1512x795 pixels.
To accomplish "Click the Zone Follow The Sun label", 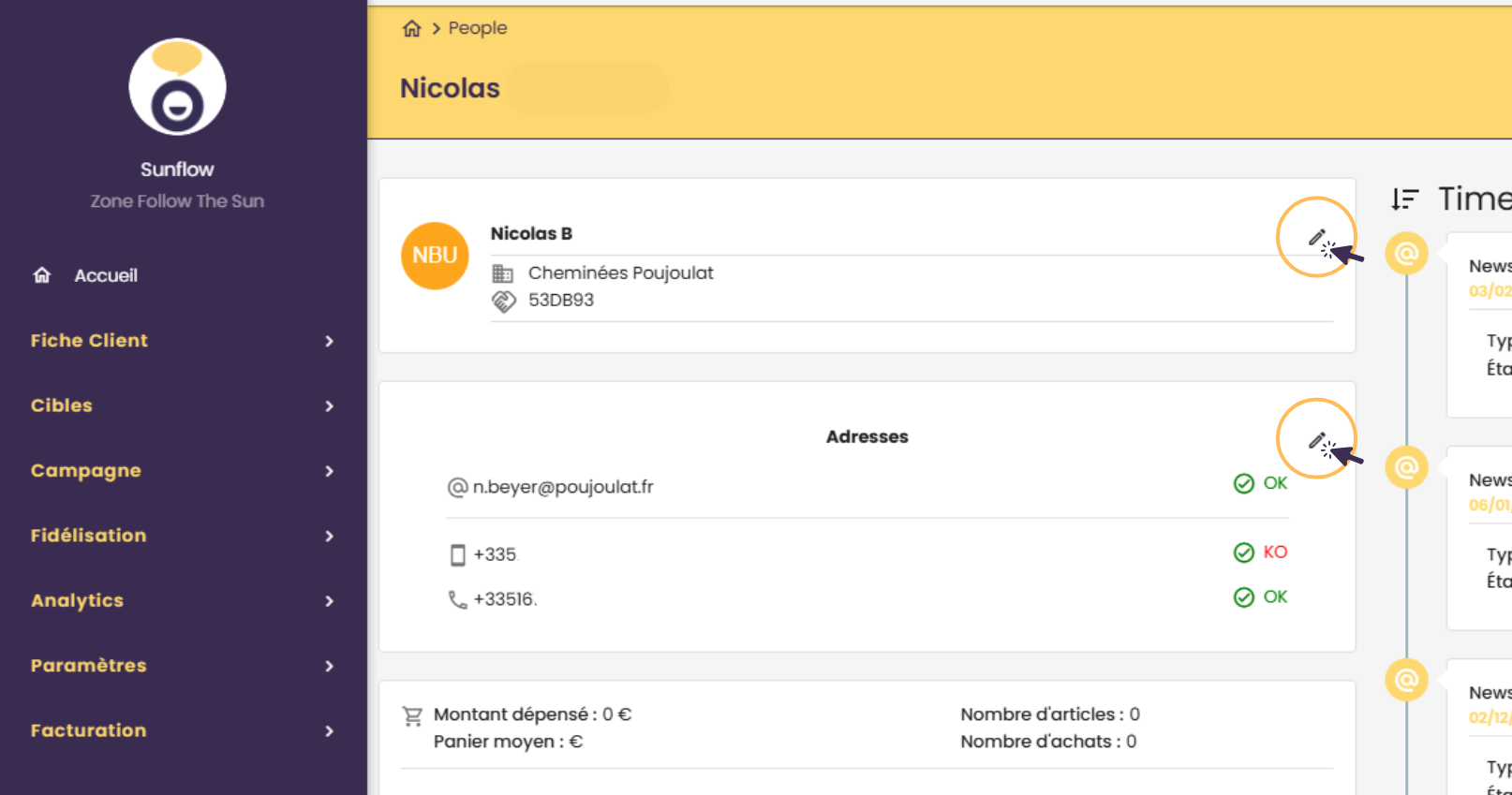I will [x=177, y=201].
